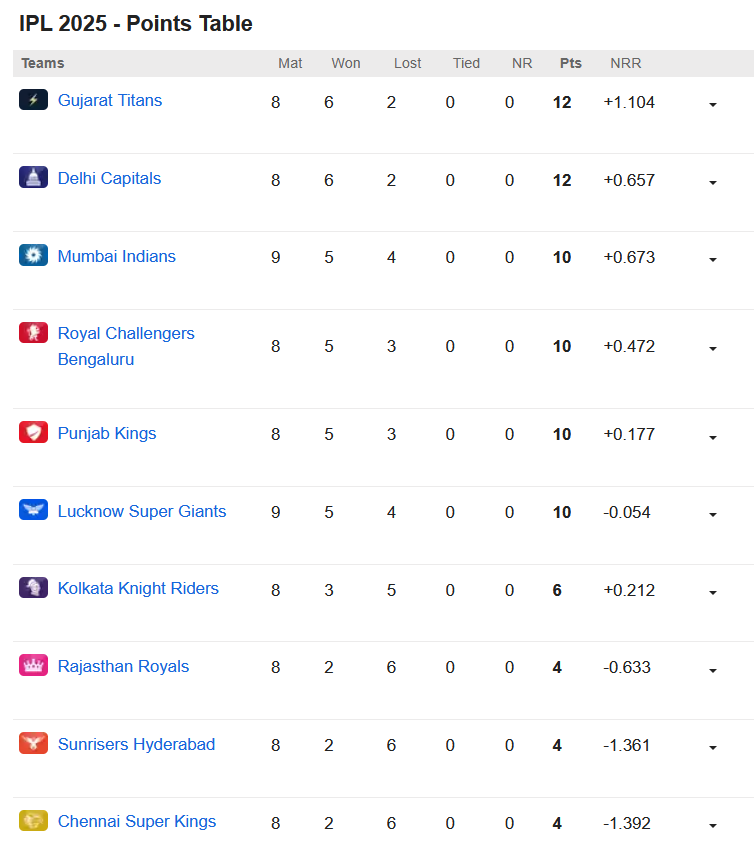Click the Kolkata Knight Riders logo

pos(33,587)
